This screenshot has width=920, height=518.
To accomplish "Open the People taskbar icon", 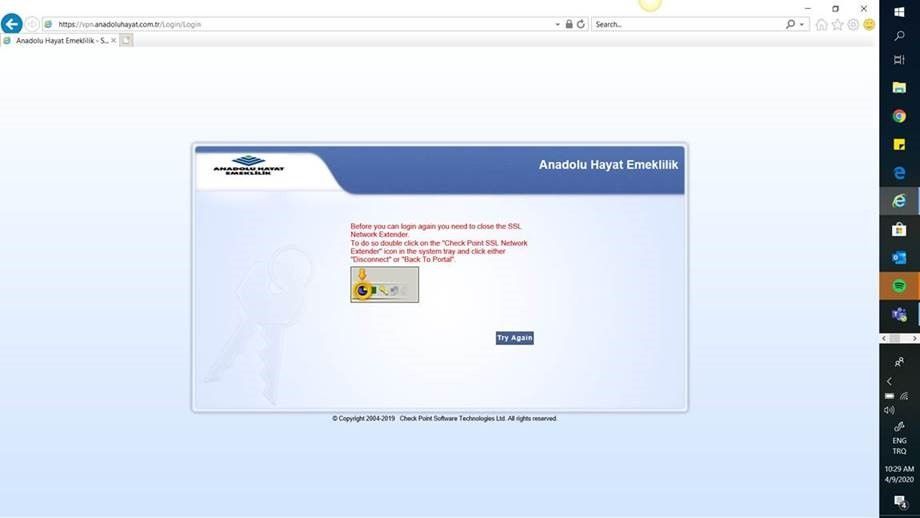I will coord(899,362).
